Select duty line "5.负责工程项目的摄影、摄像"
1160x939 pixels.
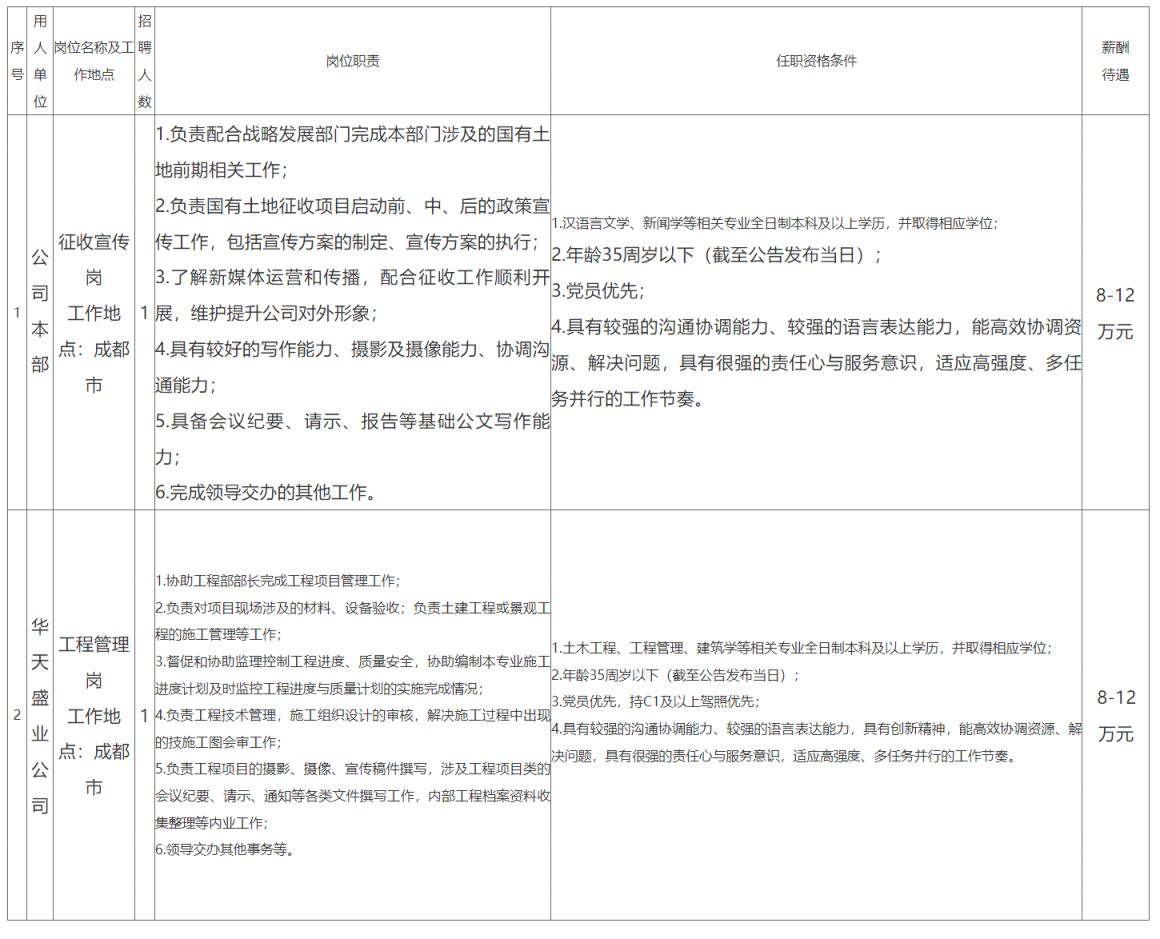click(x=353, y=795)
